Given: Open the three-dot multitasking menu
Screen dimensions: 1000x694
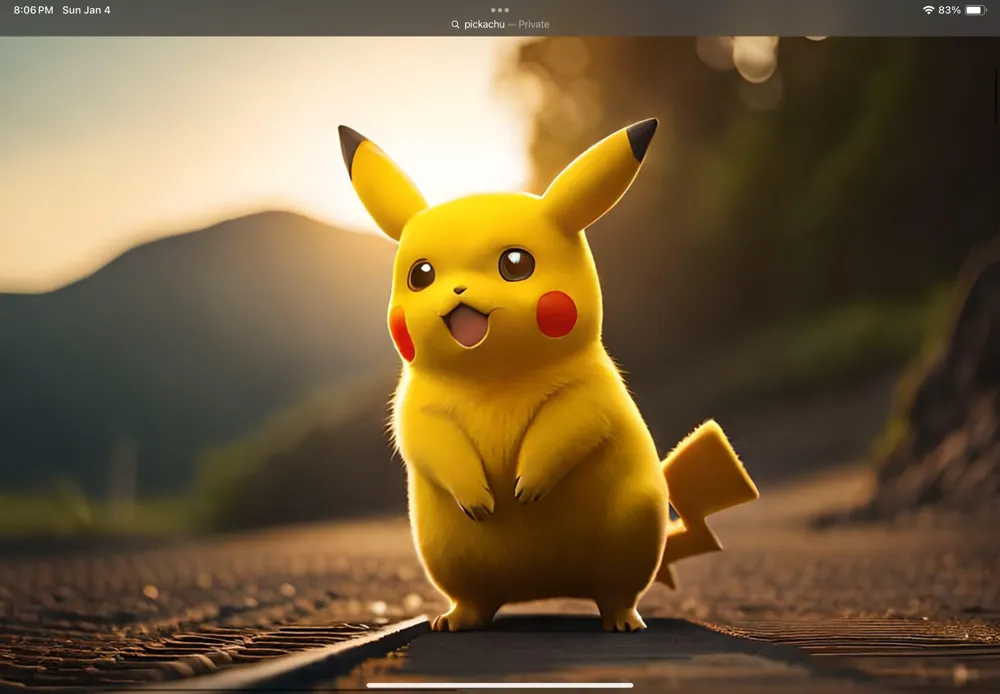Looking at the screenshot, I should (500, 10).
